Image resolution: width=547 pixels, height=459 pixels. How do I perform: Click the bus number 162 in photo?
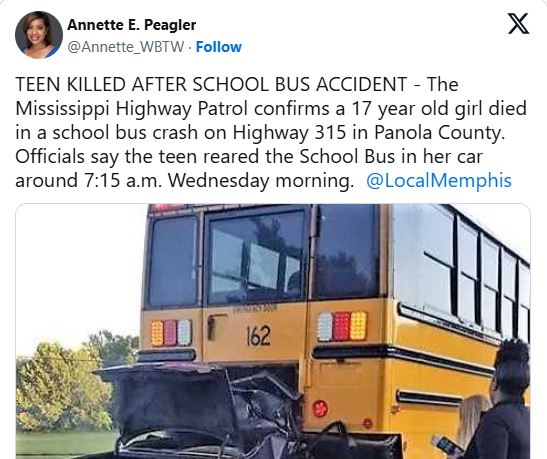(258, 336)
